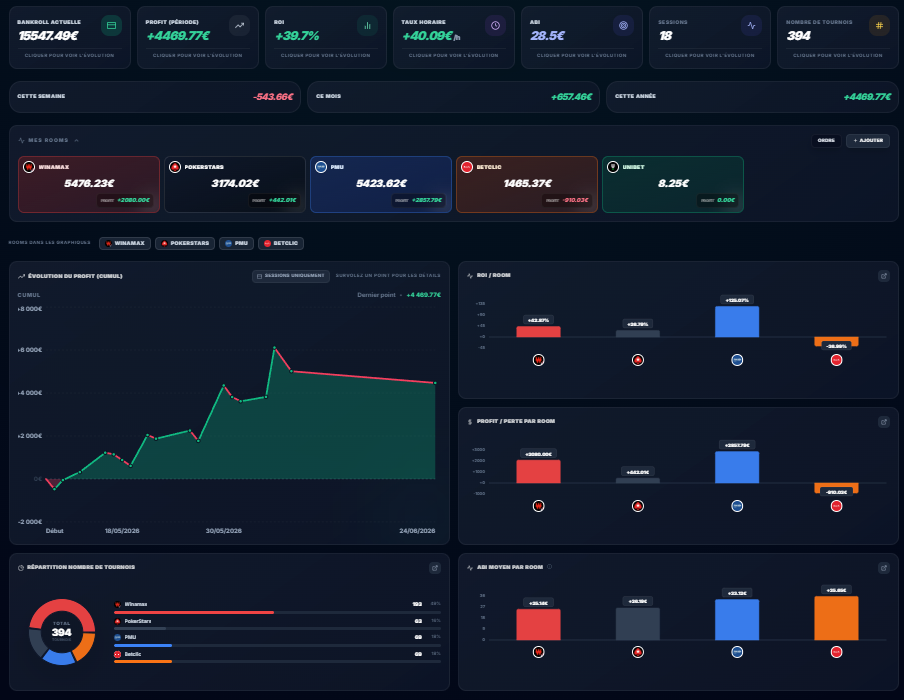
Task: Click the 24/06/2026 date label on profit chart
Action: click(x=417, y=530)
